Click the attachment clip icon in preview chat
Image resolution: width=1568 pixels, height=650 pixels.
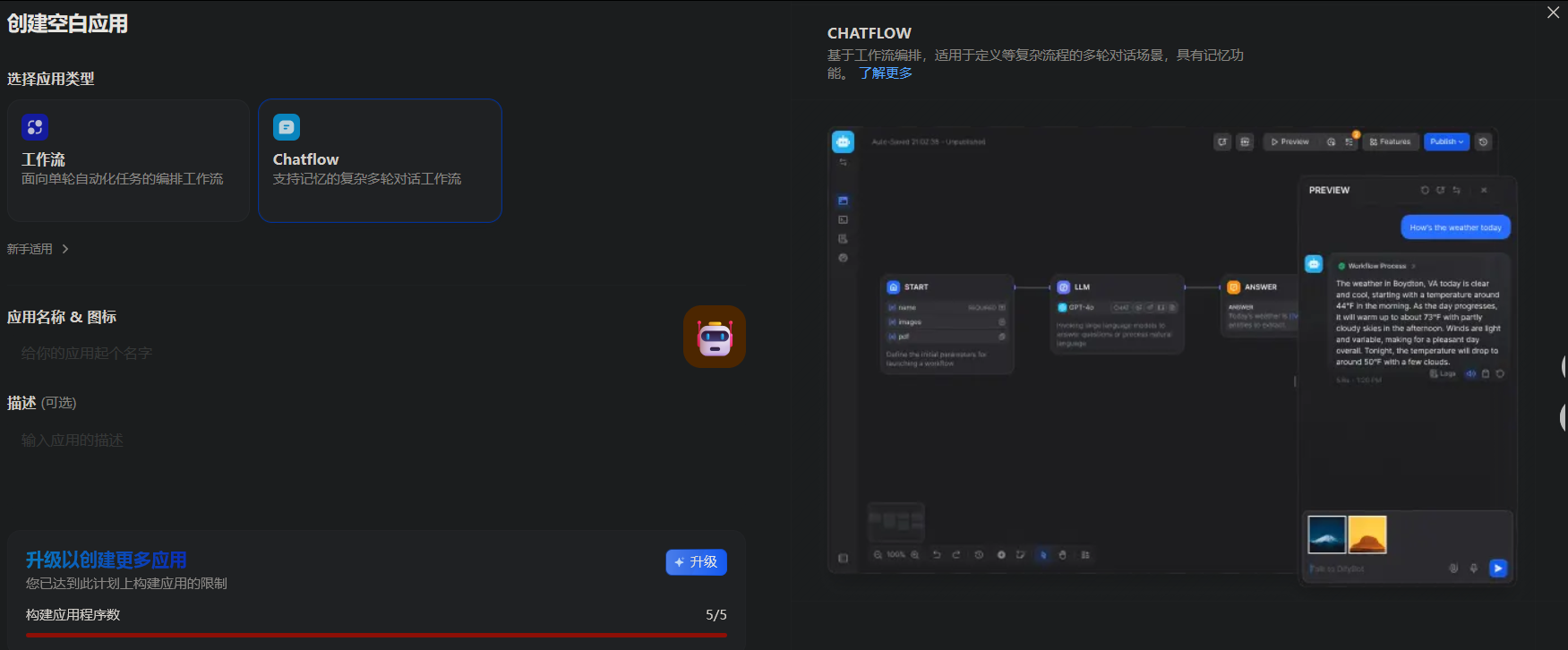(x=1453, y=569)
